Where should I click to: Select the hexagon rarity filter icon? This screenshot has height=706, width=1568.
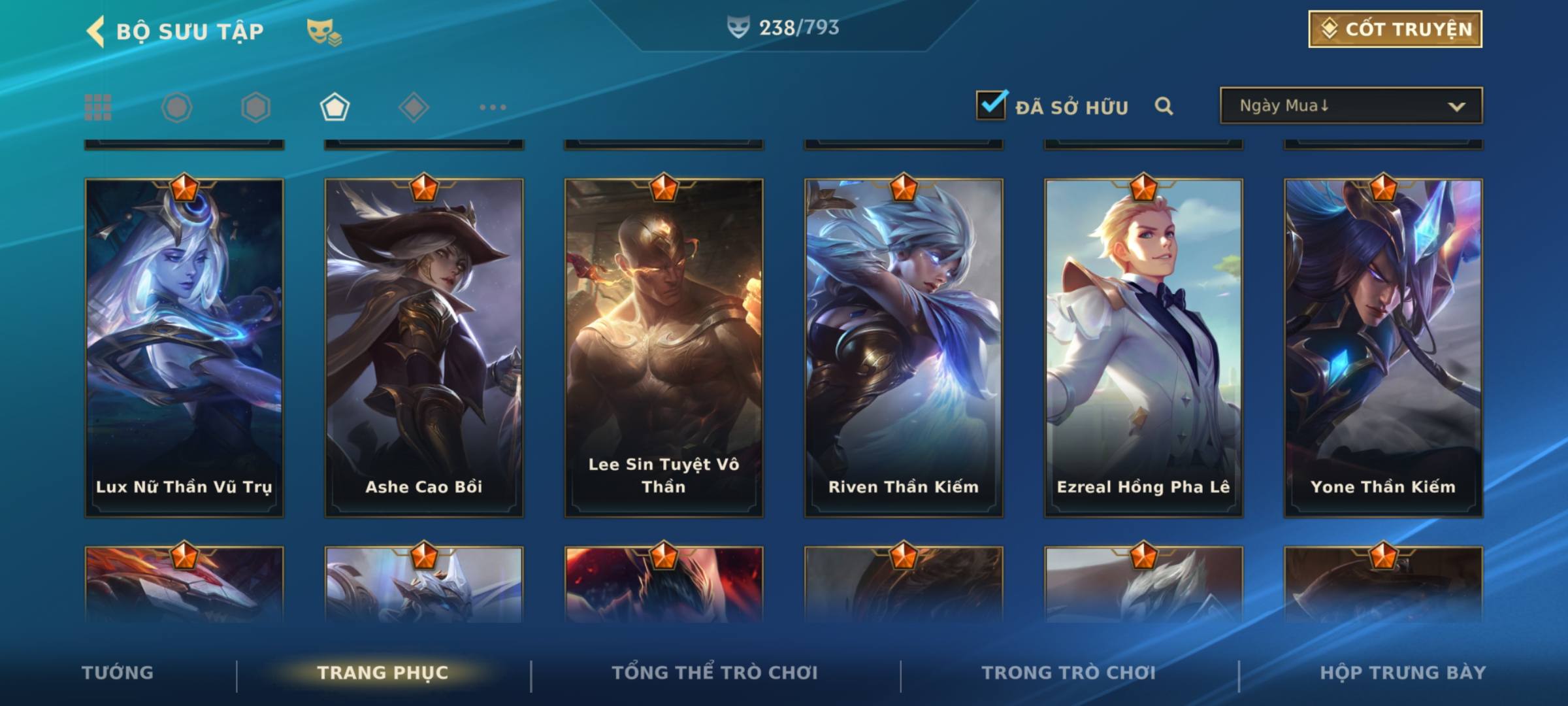coord(255,107)
